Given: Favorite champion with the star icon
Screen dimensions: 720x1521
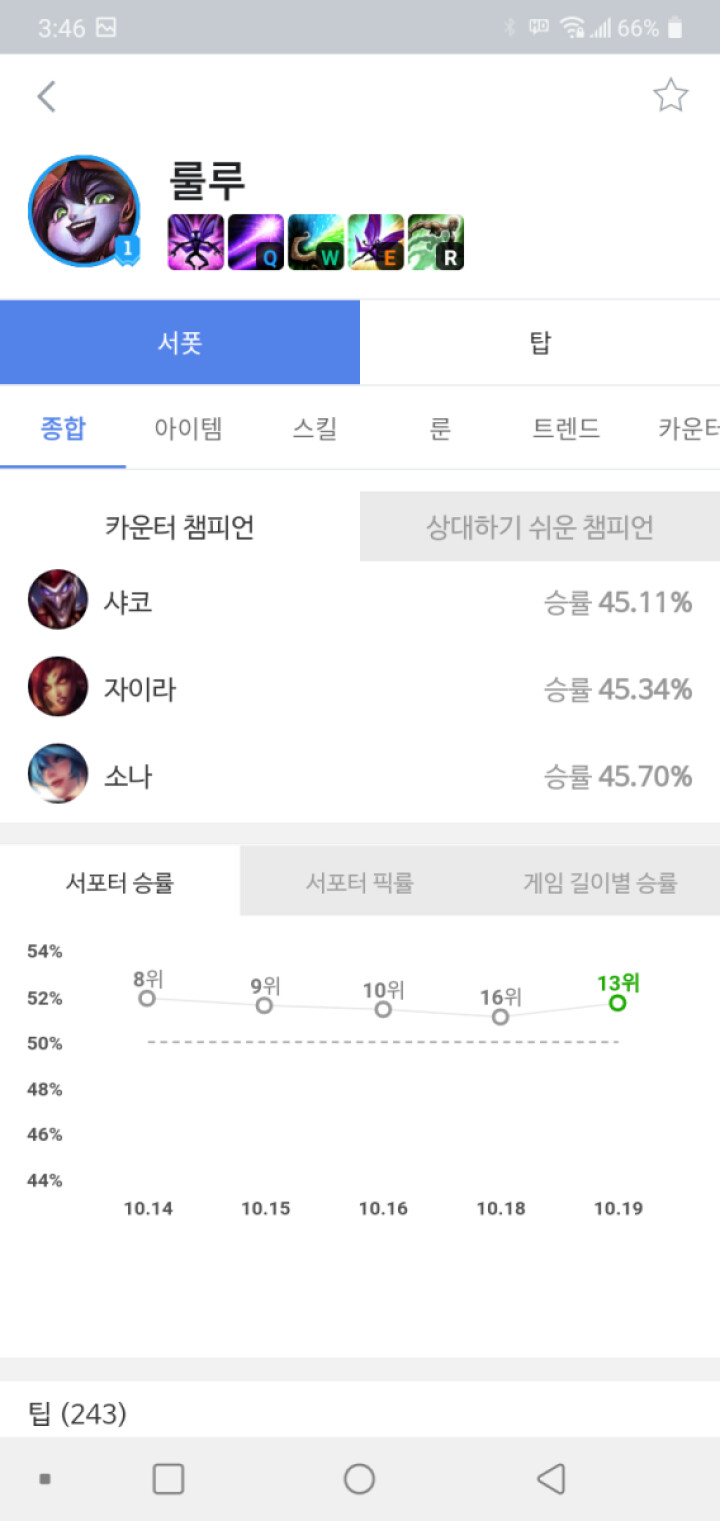Looking at the screenshot, I should (670, 96).
